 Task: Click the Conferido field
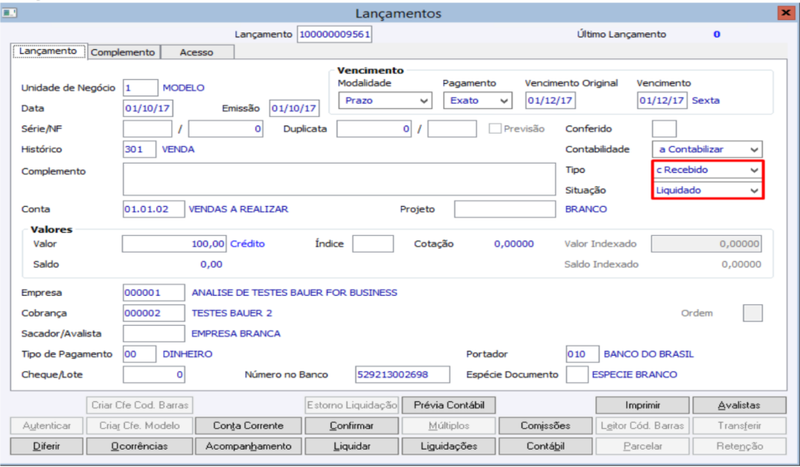click(x=664, y=129)
